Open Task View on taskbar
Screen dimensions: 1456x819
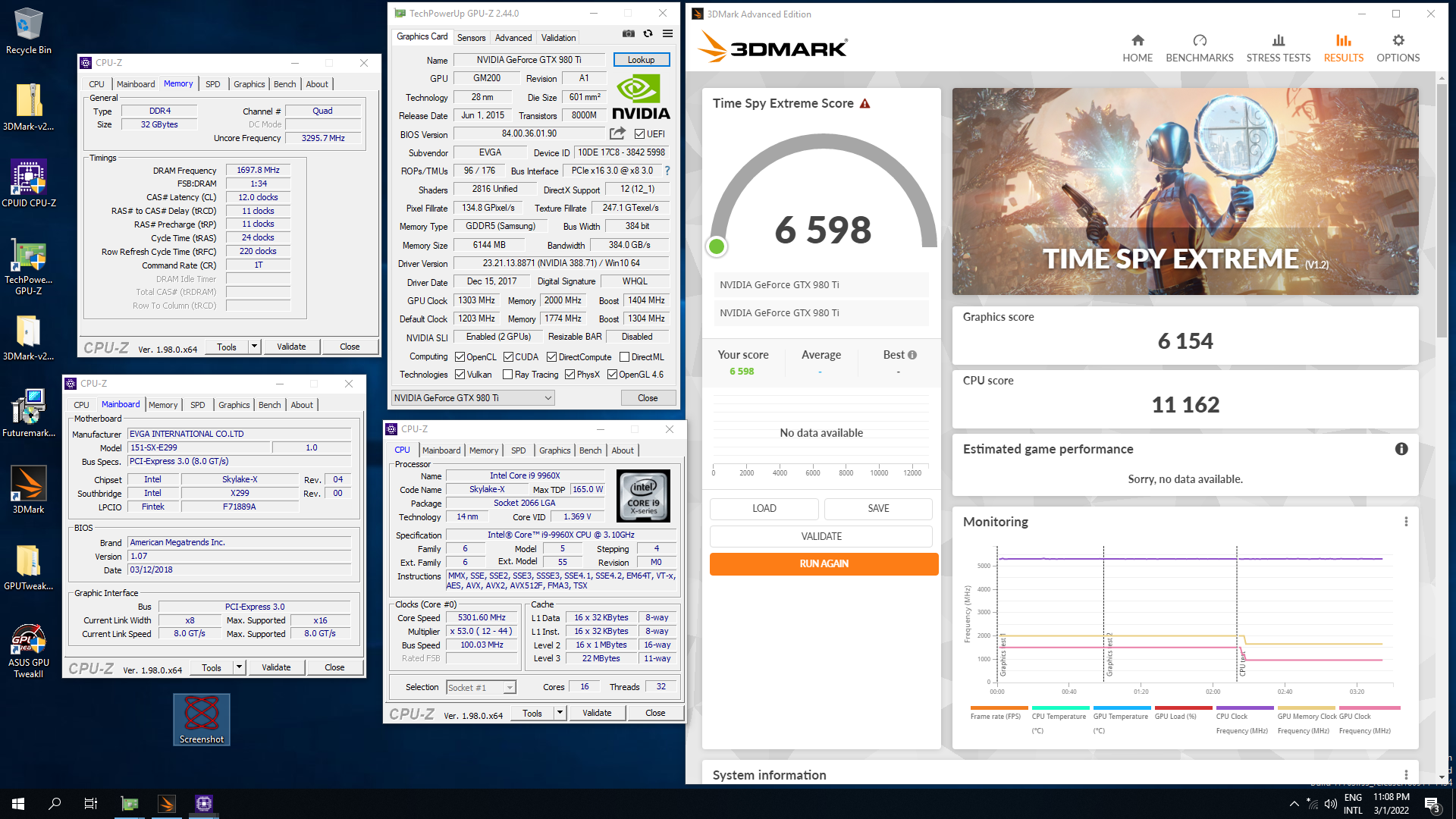tap(91, 804)
